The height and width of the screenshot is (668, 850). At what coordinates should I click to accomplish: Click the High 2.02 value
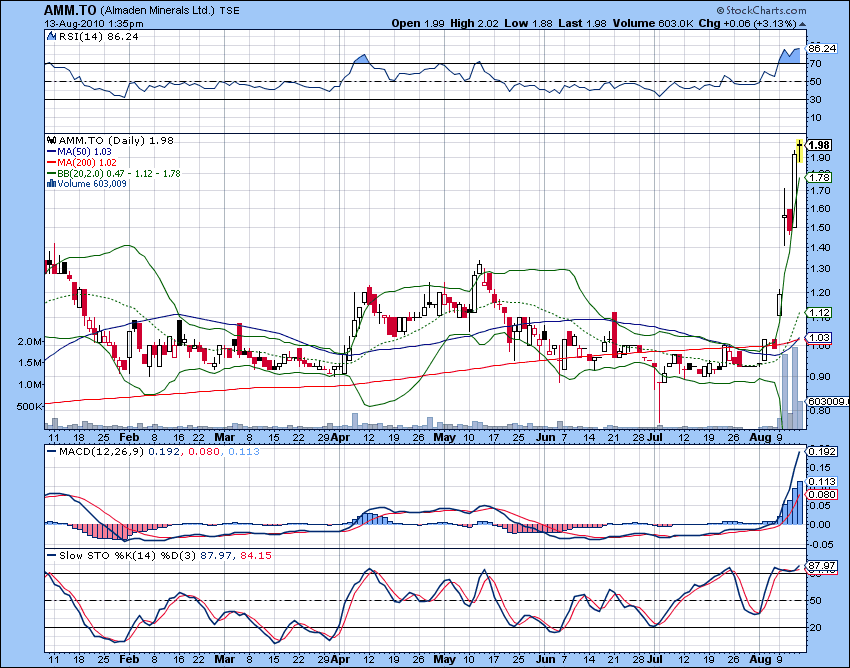475,23
